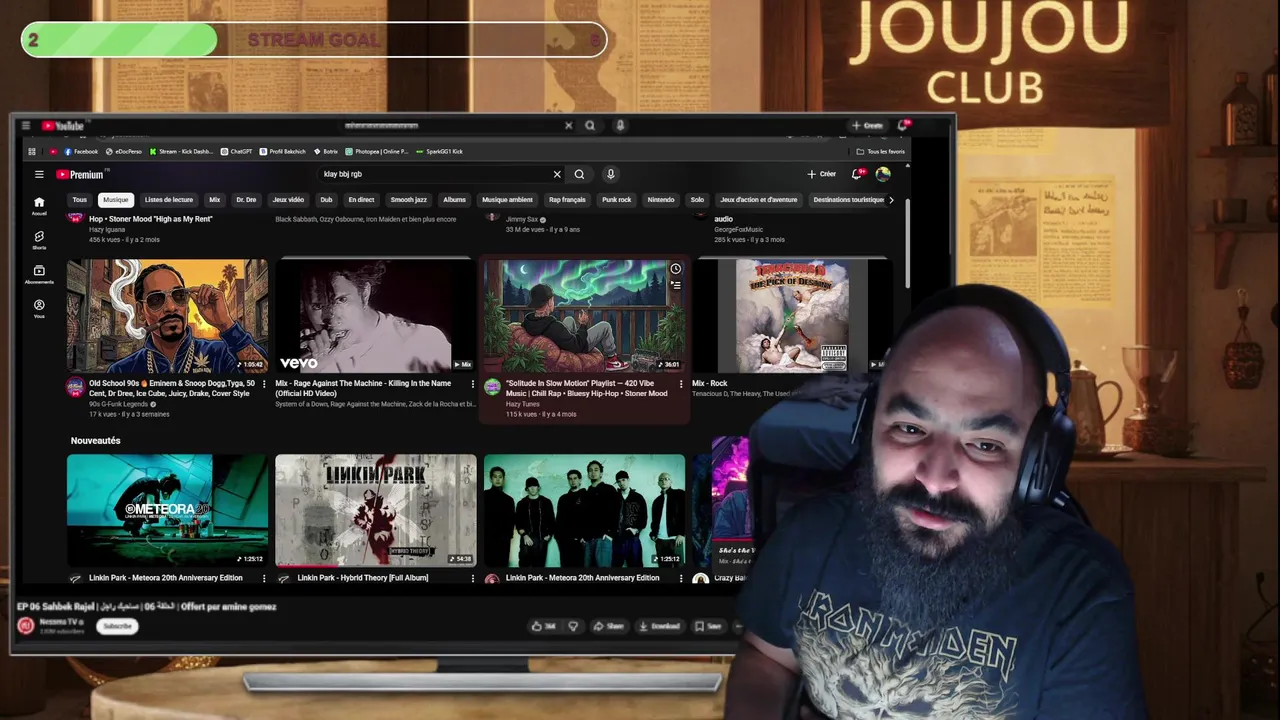Open the Meteora20 logo thumbnail
Screen dimensions: 1280x720
pos(167,510)
